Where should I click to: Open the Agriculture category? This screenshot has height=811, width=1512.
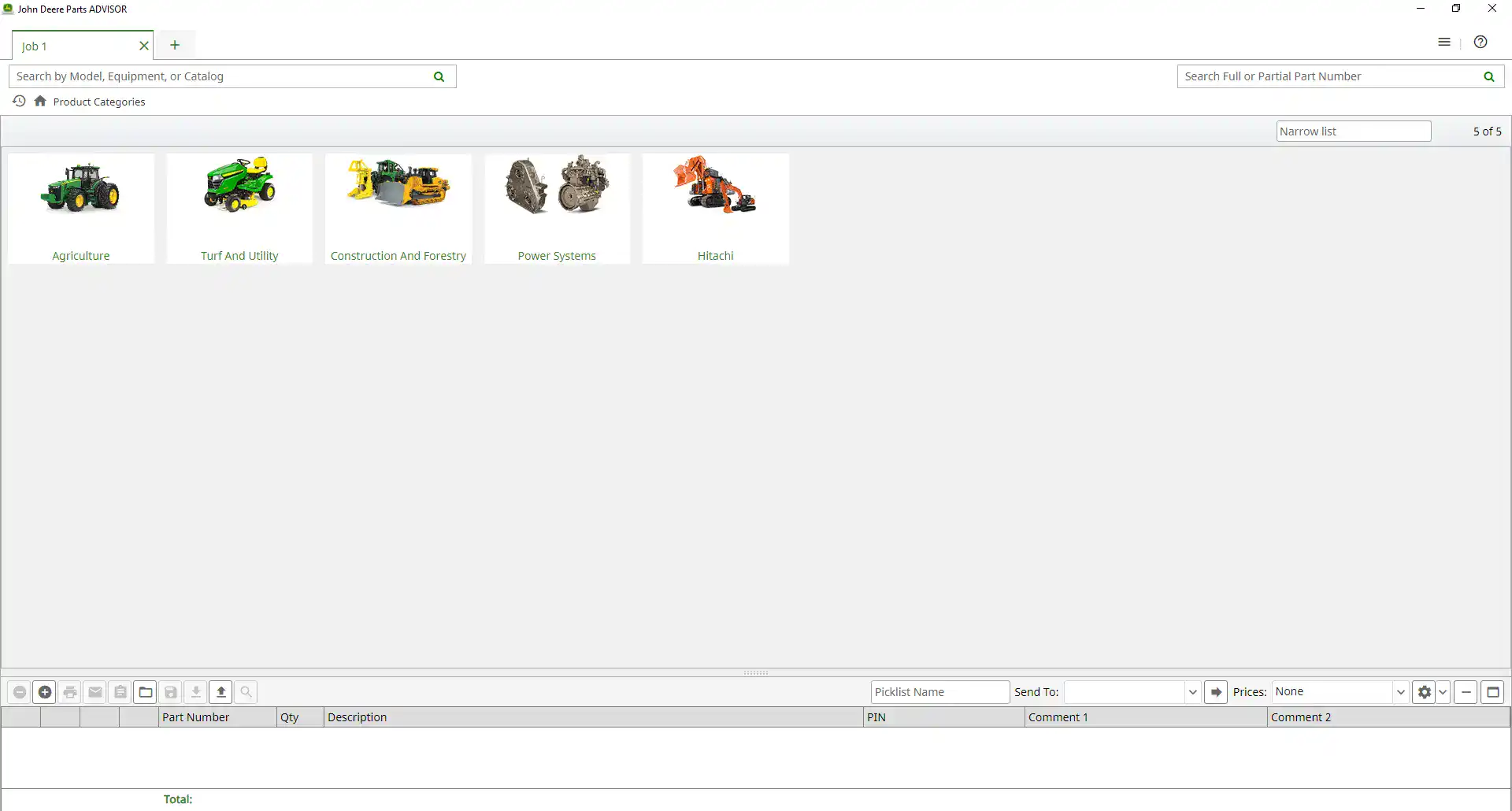click(81, 209)
